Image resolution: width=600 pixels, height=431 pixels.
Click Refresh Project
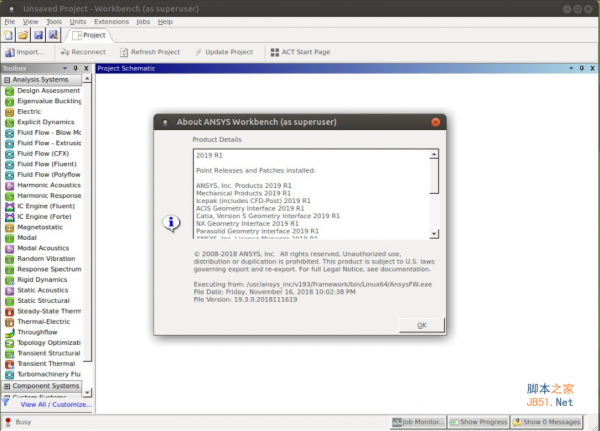click(x=150, y=52)
